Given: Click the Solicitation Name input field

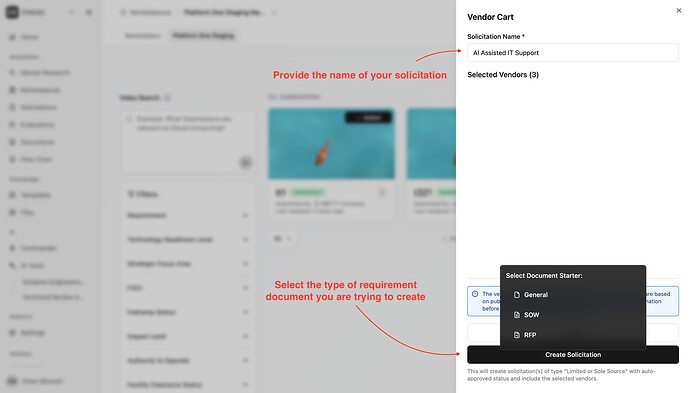Looking at the screenshot, I should (573, 53).
